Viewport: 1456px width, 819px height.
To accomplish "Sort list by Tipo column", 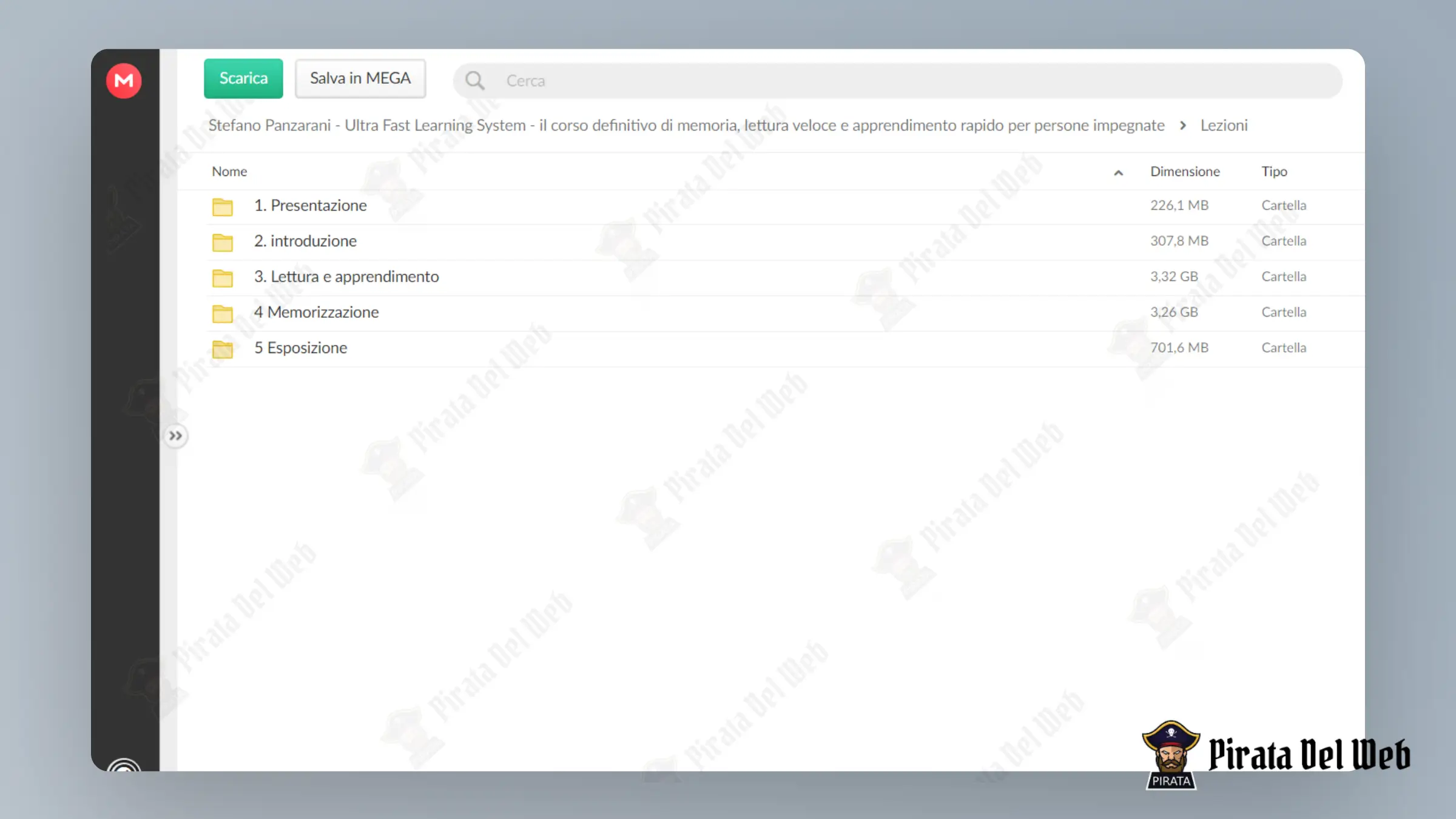I will point(1274,171).
